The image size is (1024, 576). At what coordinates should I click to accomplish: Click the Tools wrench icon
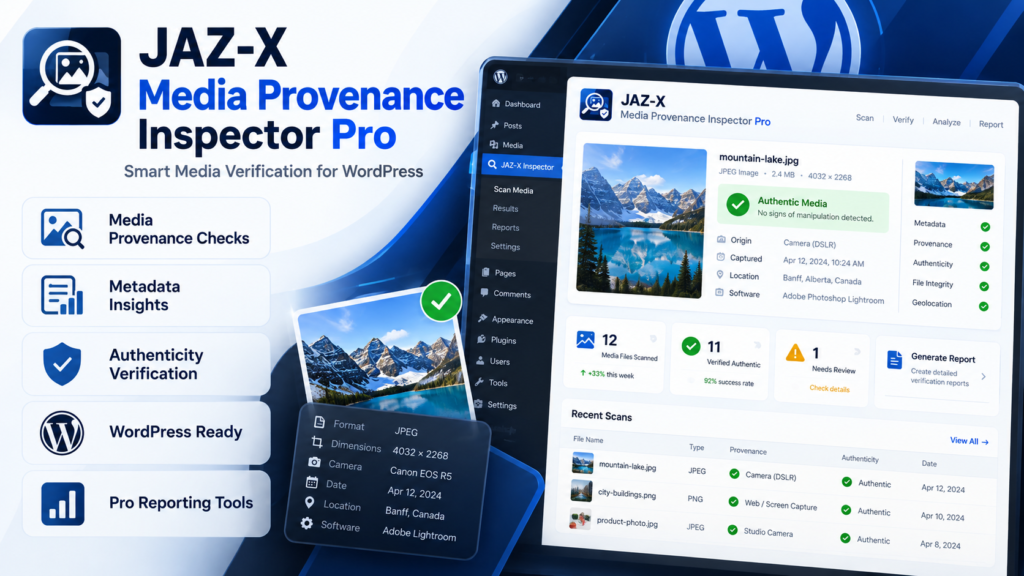[479, 382]
